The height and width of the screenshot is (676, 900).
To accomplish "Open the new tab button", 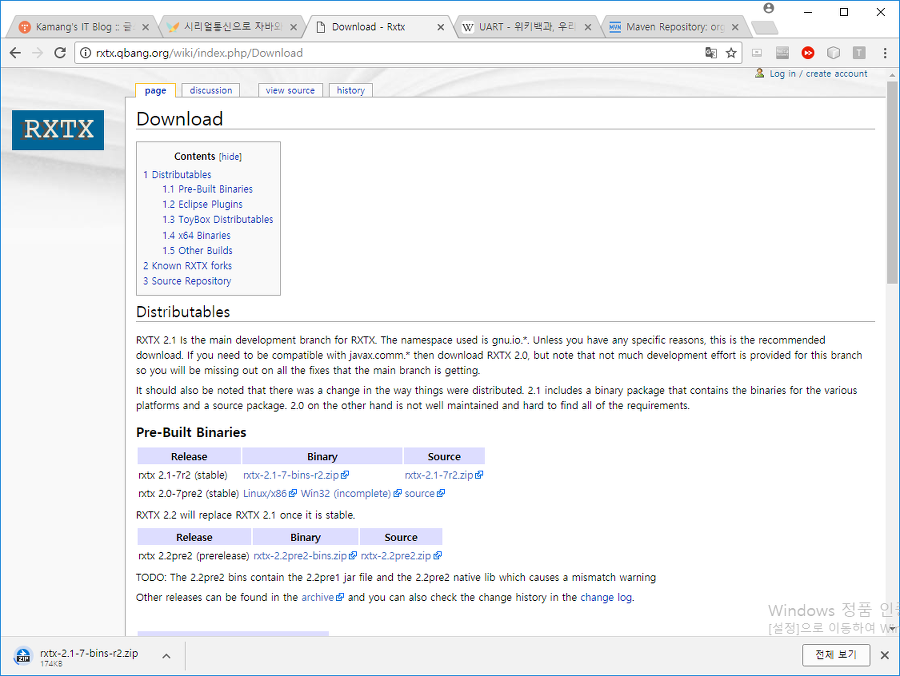I will (764, 27).
